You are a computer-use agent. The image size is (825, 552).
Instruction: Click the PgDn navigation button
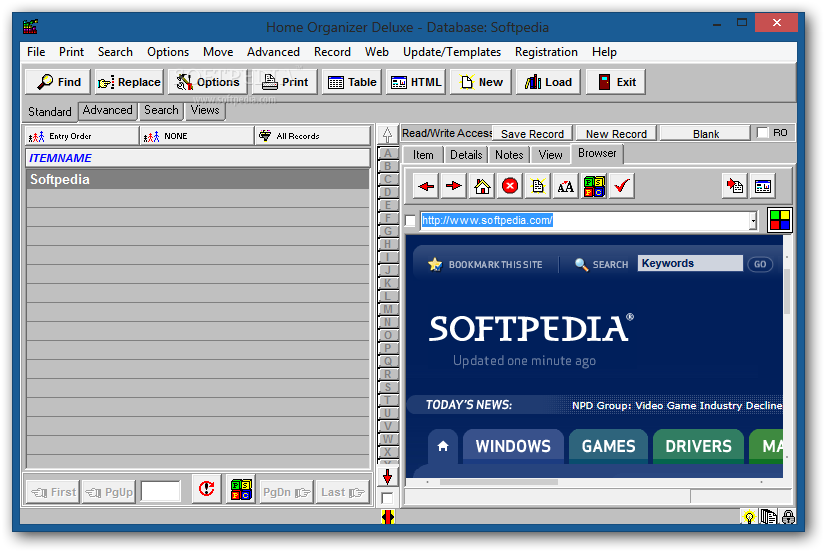(x=286, y=492)
